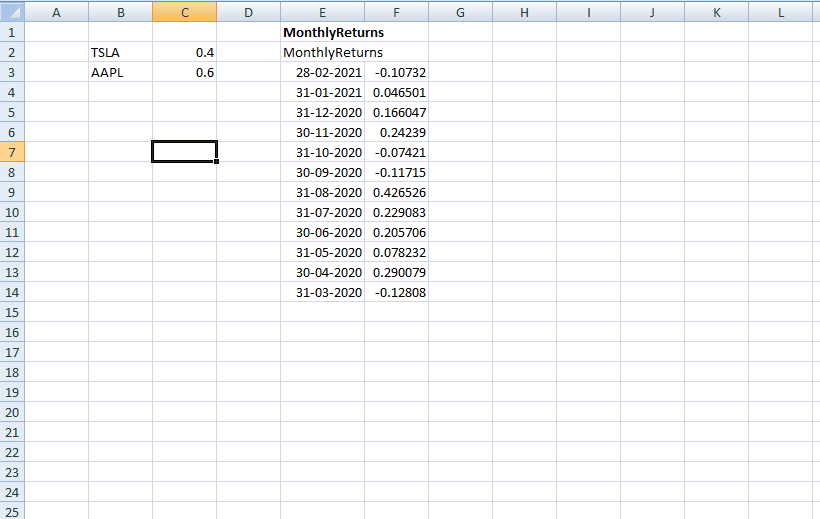Click the date cell 31-03-2020
Image resolution: width=820 pixels, height=519 pixels.
coord(323,292)
